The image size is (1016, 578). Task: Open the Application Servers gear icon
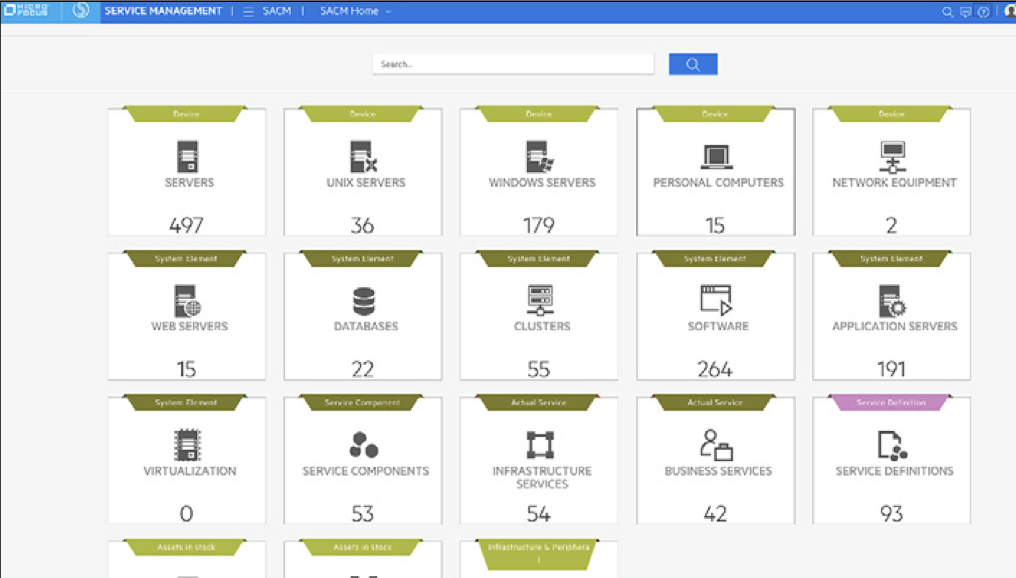tap(892, 301)
